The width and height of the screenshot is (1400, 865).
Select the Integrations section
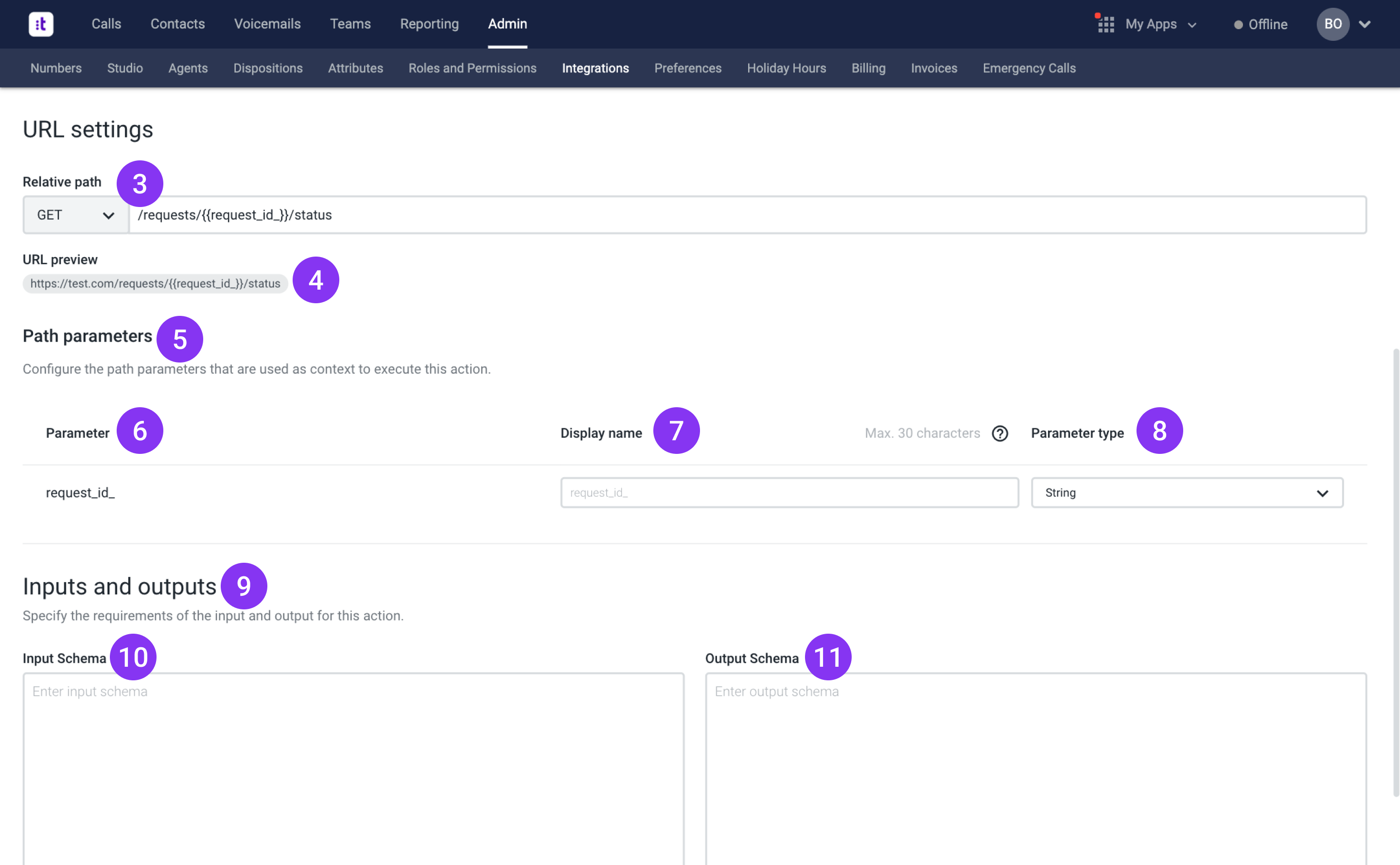595,68
